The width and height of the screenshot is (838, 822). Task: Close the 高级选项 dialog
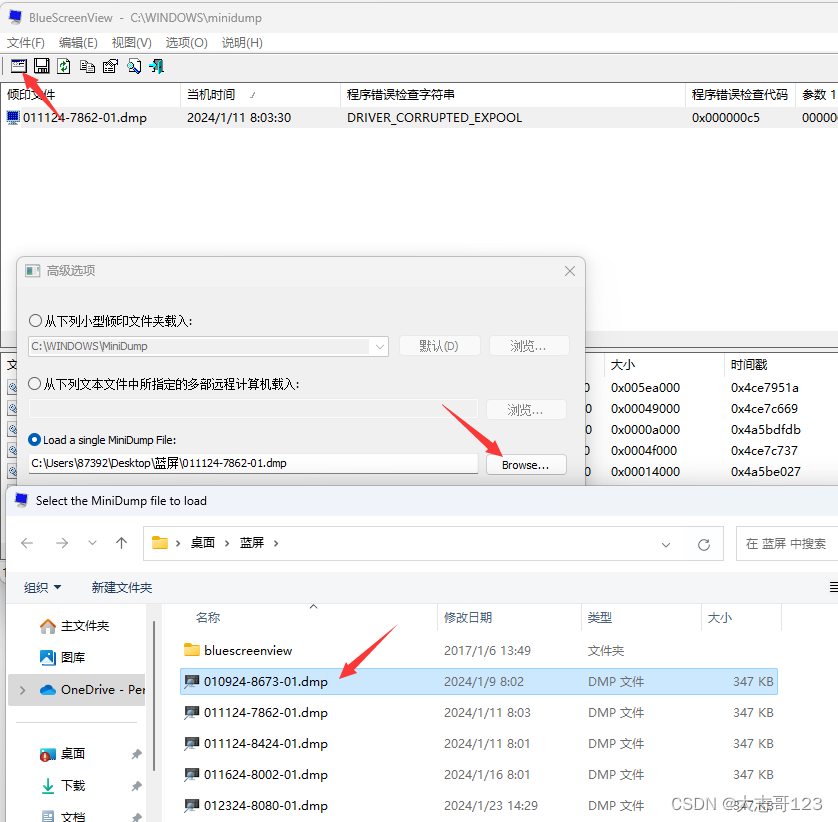click(x=570, y=271)
